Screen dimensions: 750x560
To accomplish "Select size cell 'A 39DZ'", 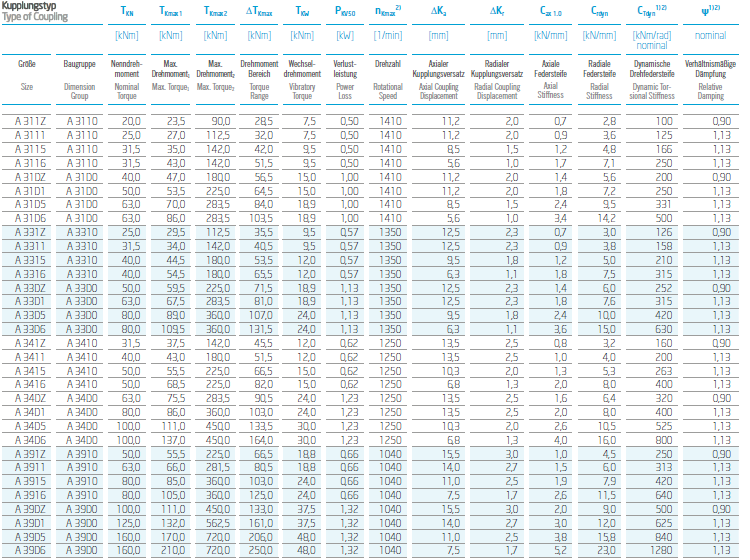I will coord(30,509).
